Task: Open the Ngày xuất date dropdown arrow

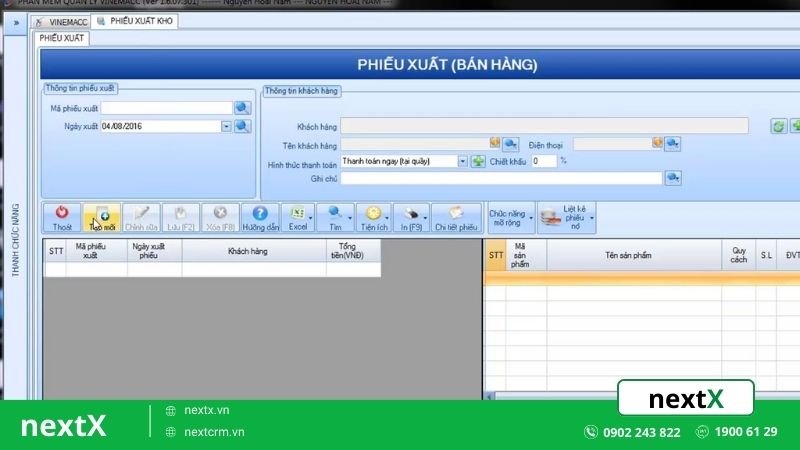Action: pyautogui.click(x=226, y=127)
